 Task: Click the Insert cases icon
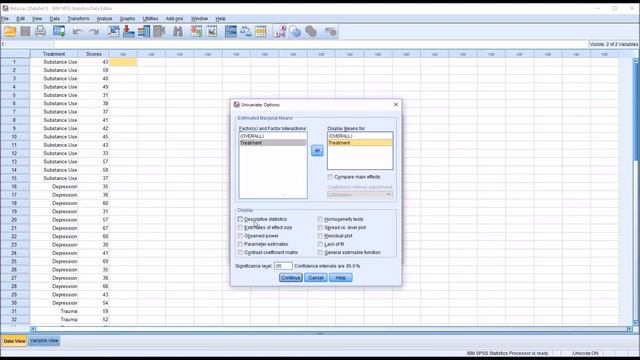pyautogui.click(x=196, y=31)
